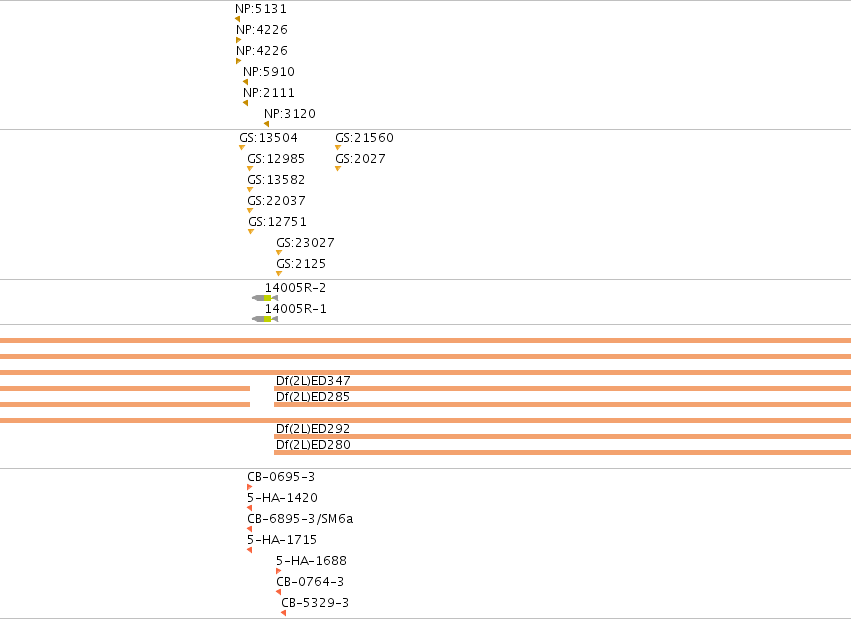This screenshot has width=851, height=619.
Task: Select the insertion marker below GS:13582
Action: pyautogui.click(x=250, y=190)
